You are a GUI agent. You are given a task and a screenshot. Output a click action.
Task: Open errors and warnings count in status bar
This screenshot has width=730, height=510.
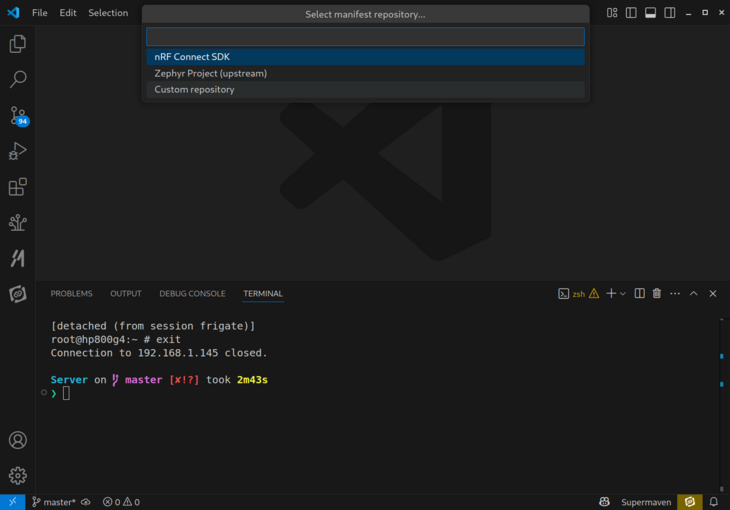point(121,502)
